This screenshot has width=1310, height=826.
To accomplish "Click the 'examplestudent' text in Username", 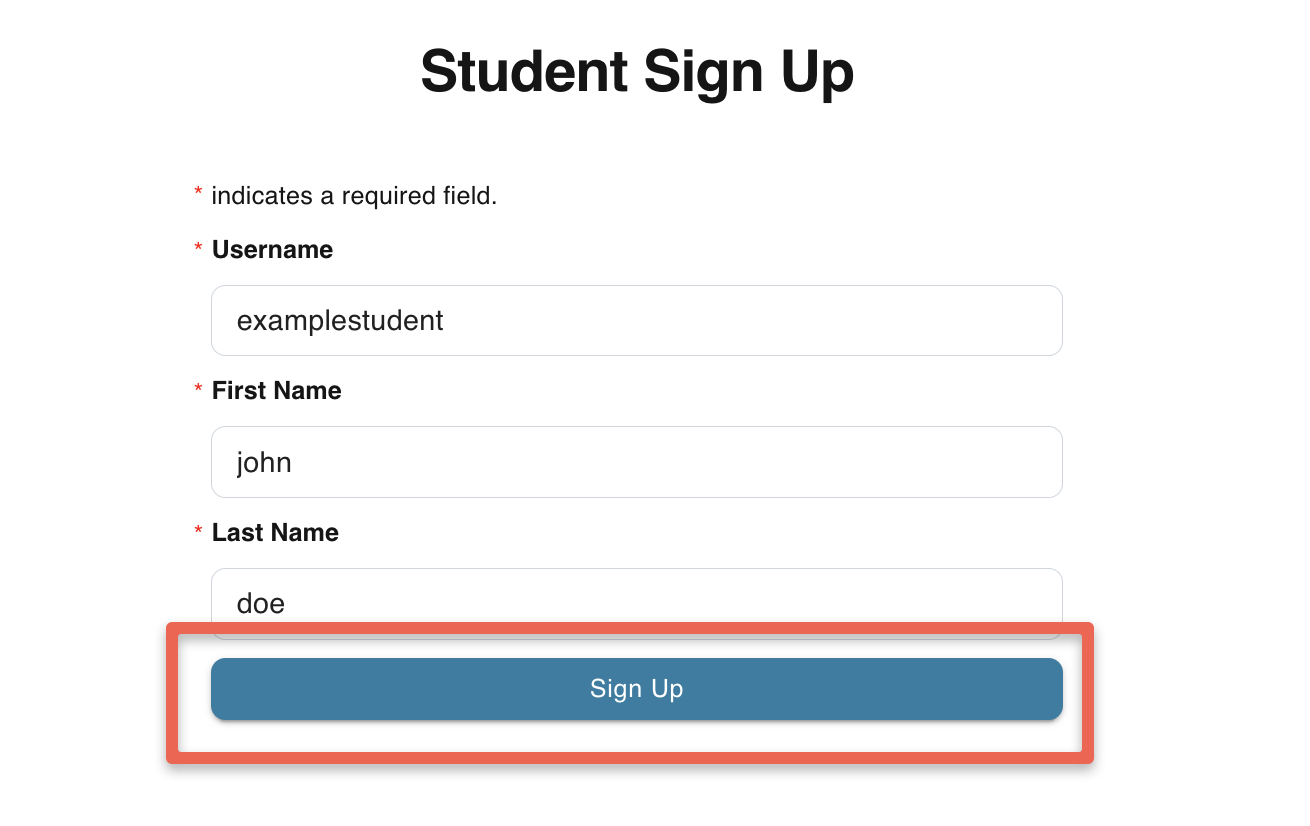I will 340,320.
